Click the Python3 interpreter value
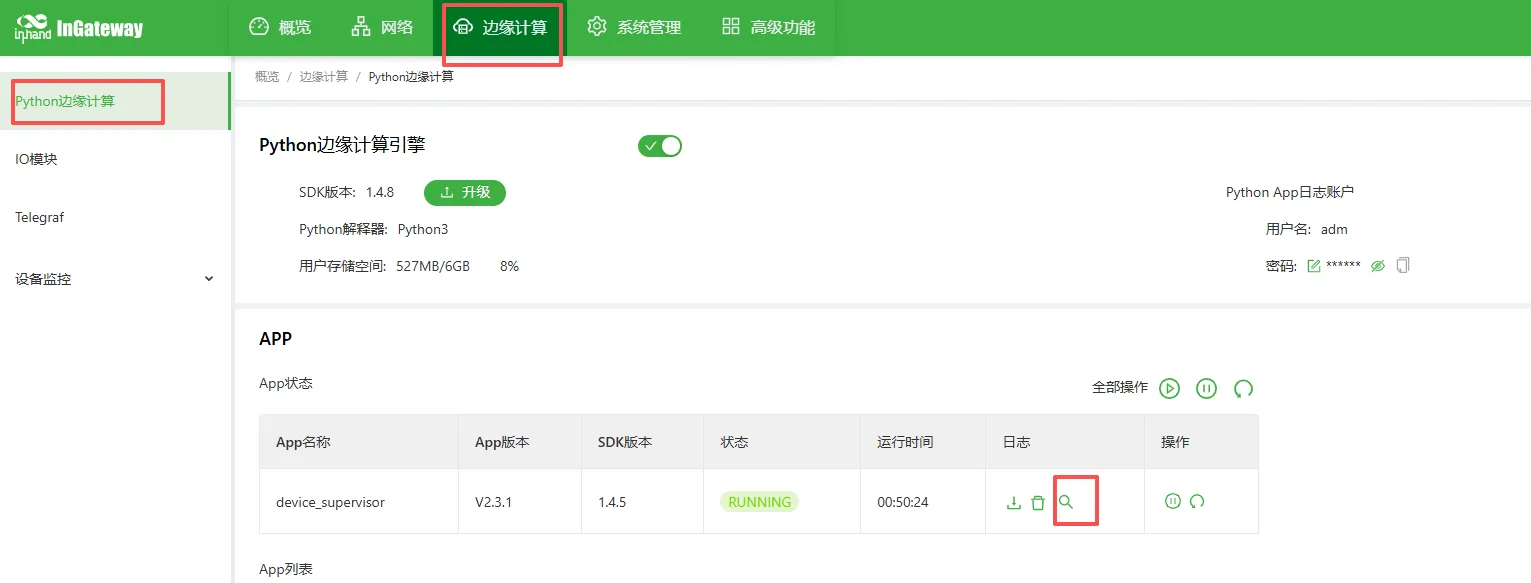This screenshot has width=1531, height=583. click(x=423, y=229)
